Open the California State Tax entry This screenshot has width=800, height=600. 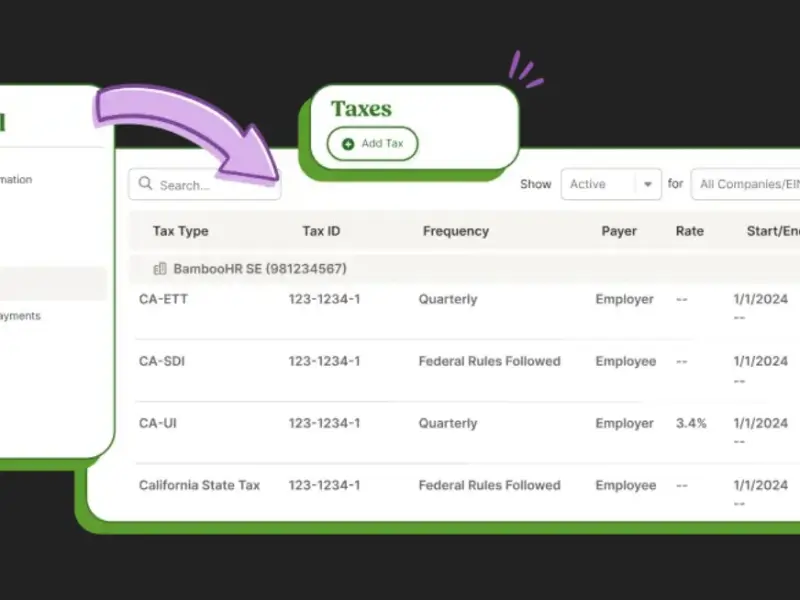tap(199, 485)
